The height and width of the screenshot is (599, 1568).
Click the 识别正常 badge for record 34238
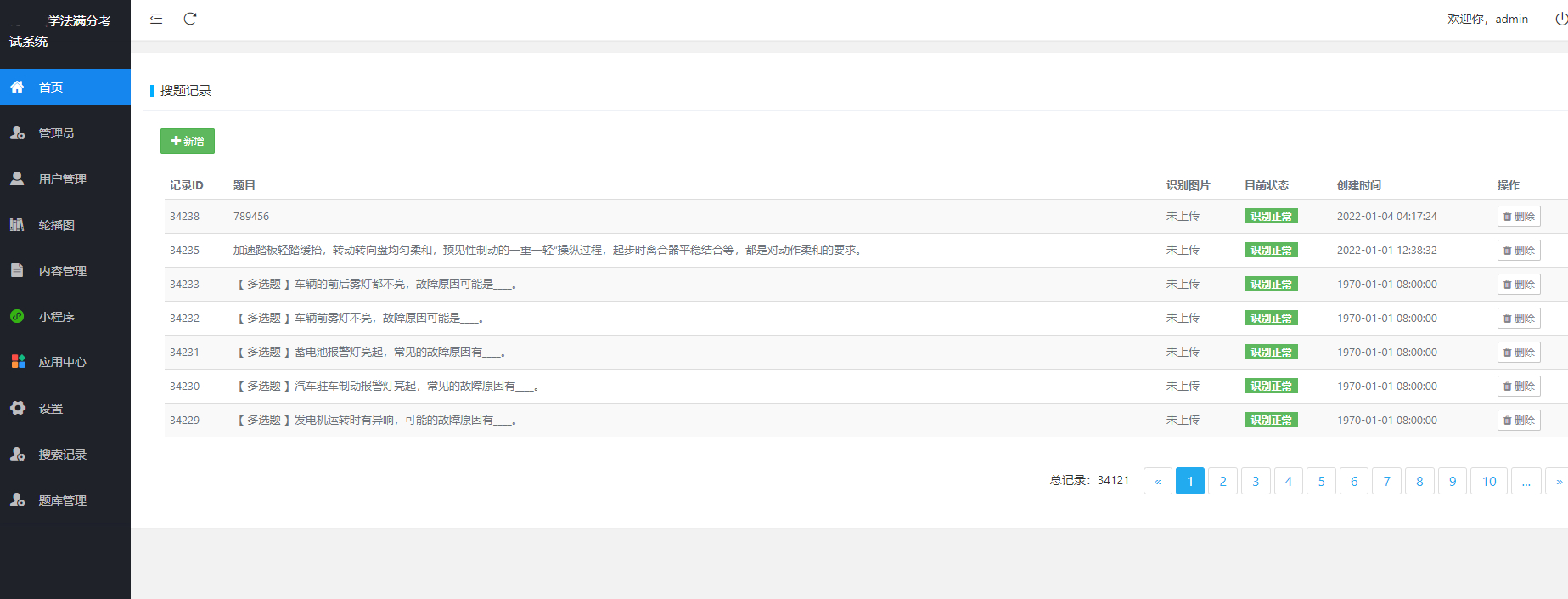1271,217
